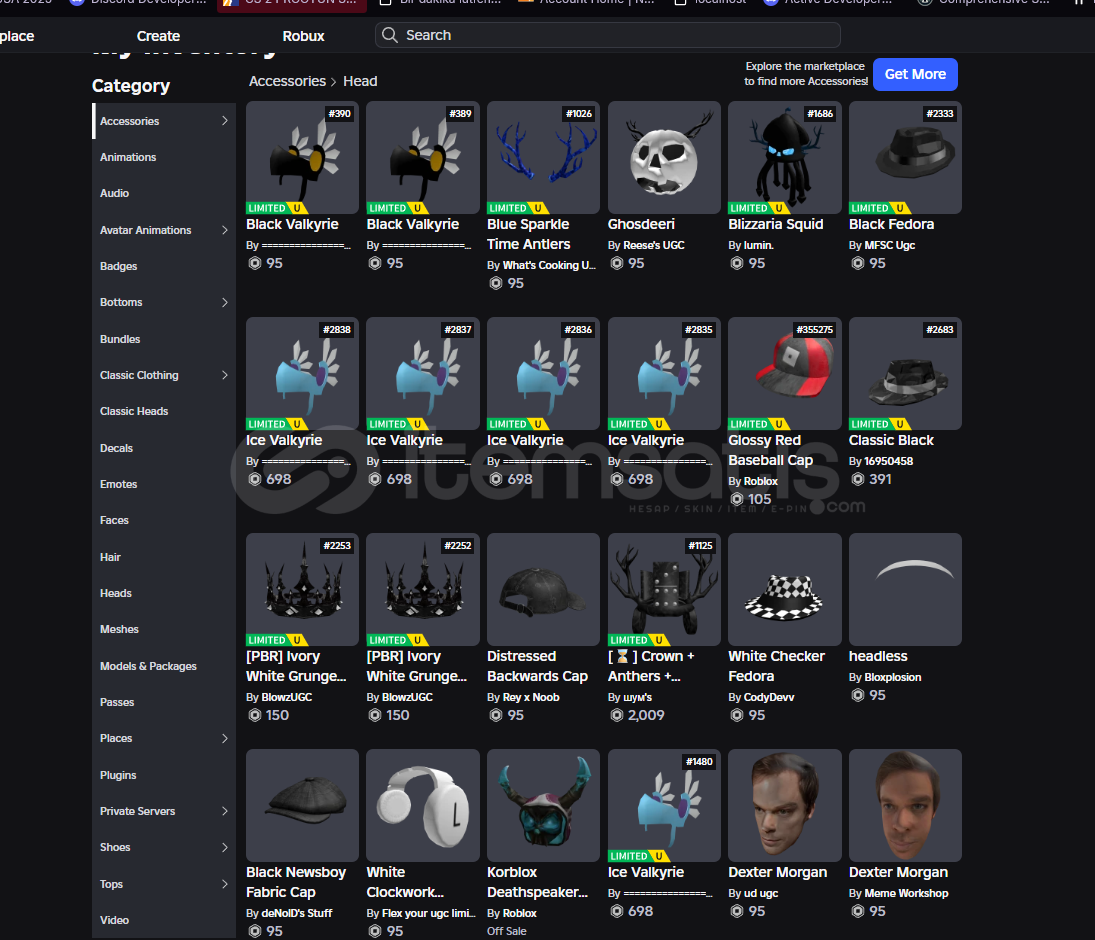The image size is (1095, 940).
Task: Select the Audio category
Action: click(163, 193)
